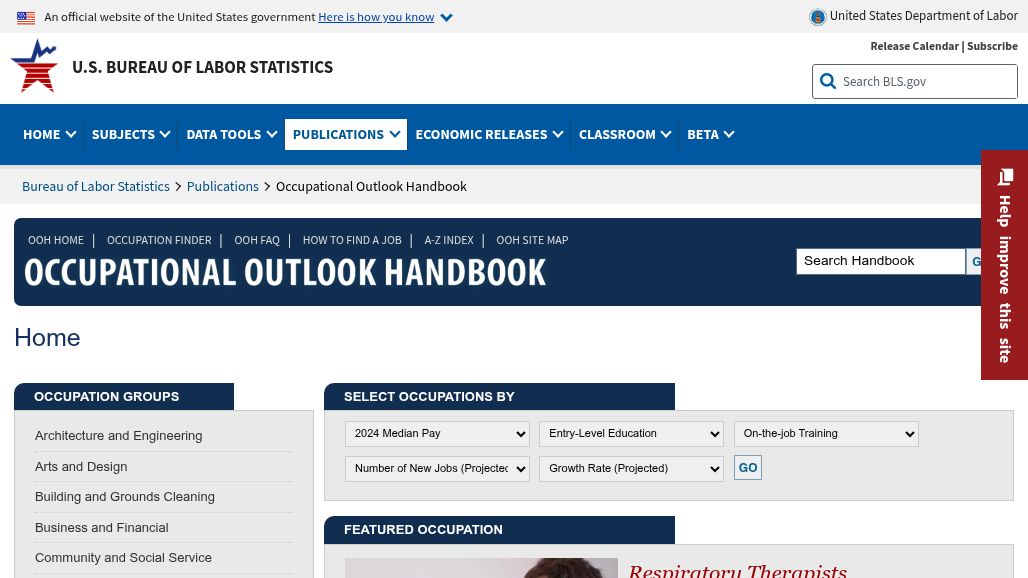Open the 'Here is how you know' link

376,17
